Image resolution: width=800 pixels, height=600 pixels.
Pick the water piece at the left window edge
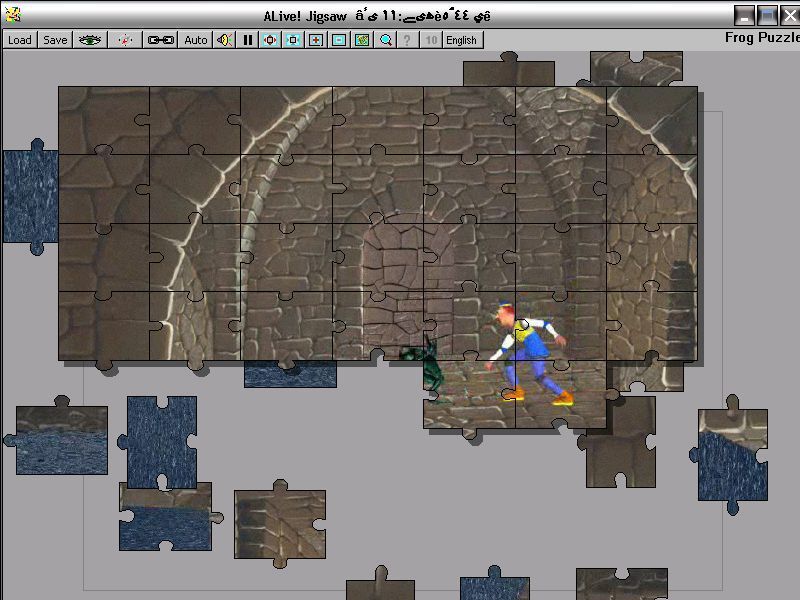31,196
